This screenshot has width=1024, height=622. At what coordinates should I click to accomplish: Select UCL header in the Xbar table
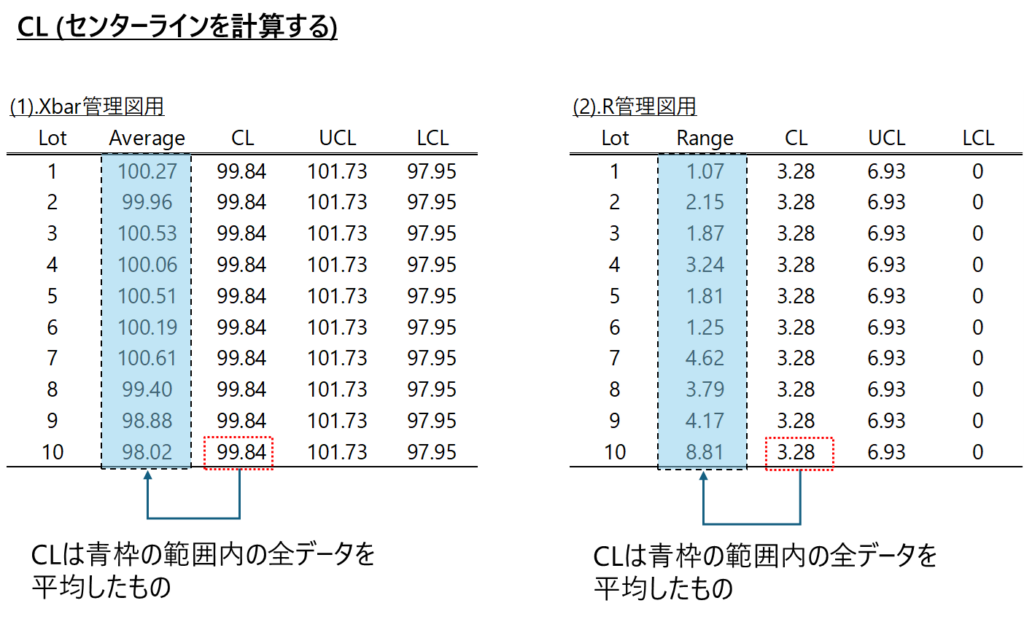tap(337, 138)
